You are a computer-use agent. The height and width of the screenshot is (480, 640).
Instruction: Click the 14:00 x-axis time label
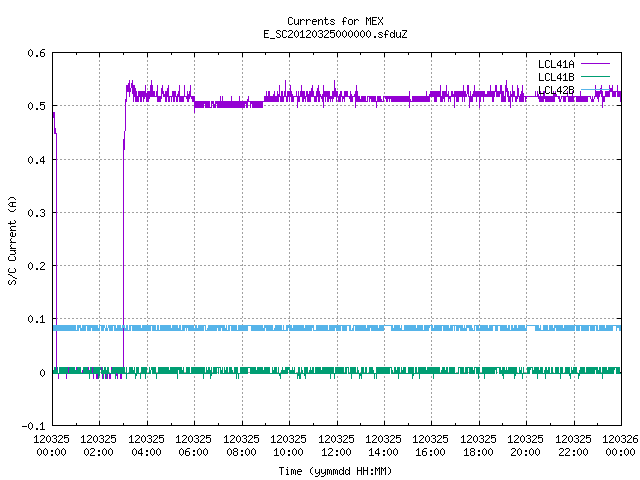tap(383, 452)
